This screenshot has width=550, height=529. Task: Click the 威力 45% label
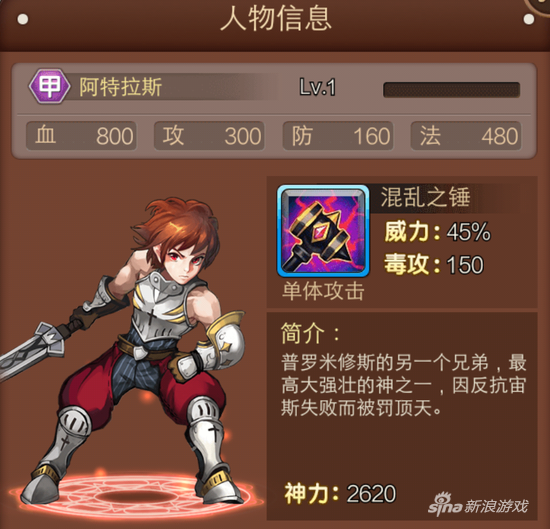pos(437,232)
